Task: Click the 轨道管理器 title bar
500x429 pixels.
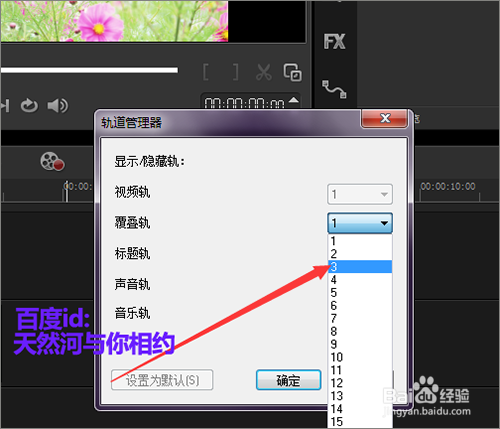Action: 227,122
